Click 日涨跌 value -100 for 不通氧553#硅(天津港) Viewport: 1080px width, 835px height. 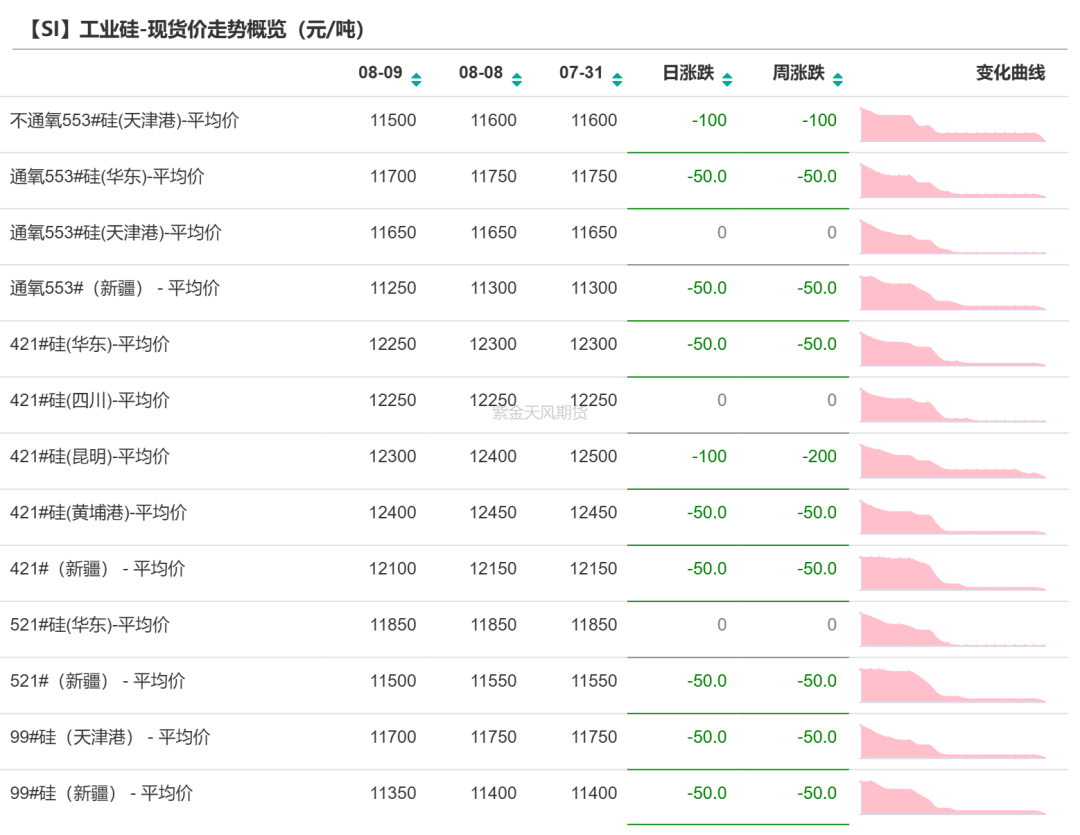pyautogui.click(x=709, y=120)
